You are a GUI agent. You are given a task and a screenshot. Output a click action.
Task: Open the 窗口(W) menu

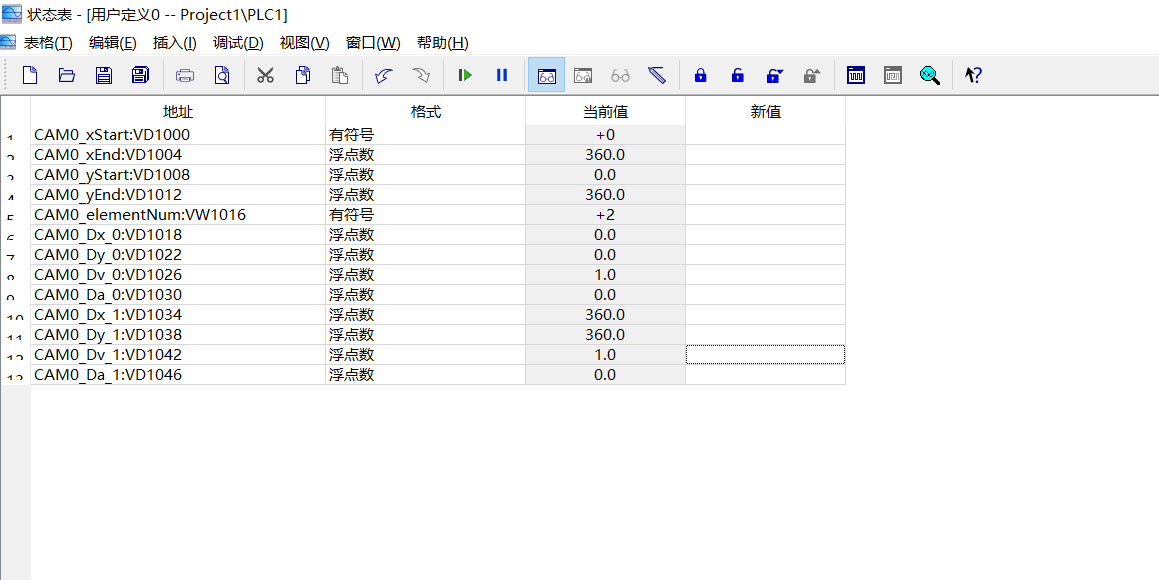pos(373,43)
